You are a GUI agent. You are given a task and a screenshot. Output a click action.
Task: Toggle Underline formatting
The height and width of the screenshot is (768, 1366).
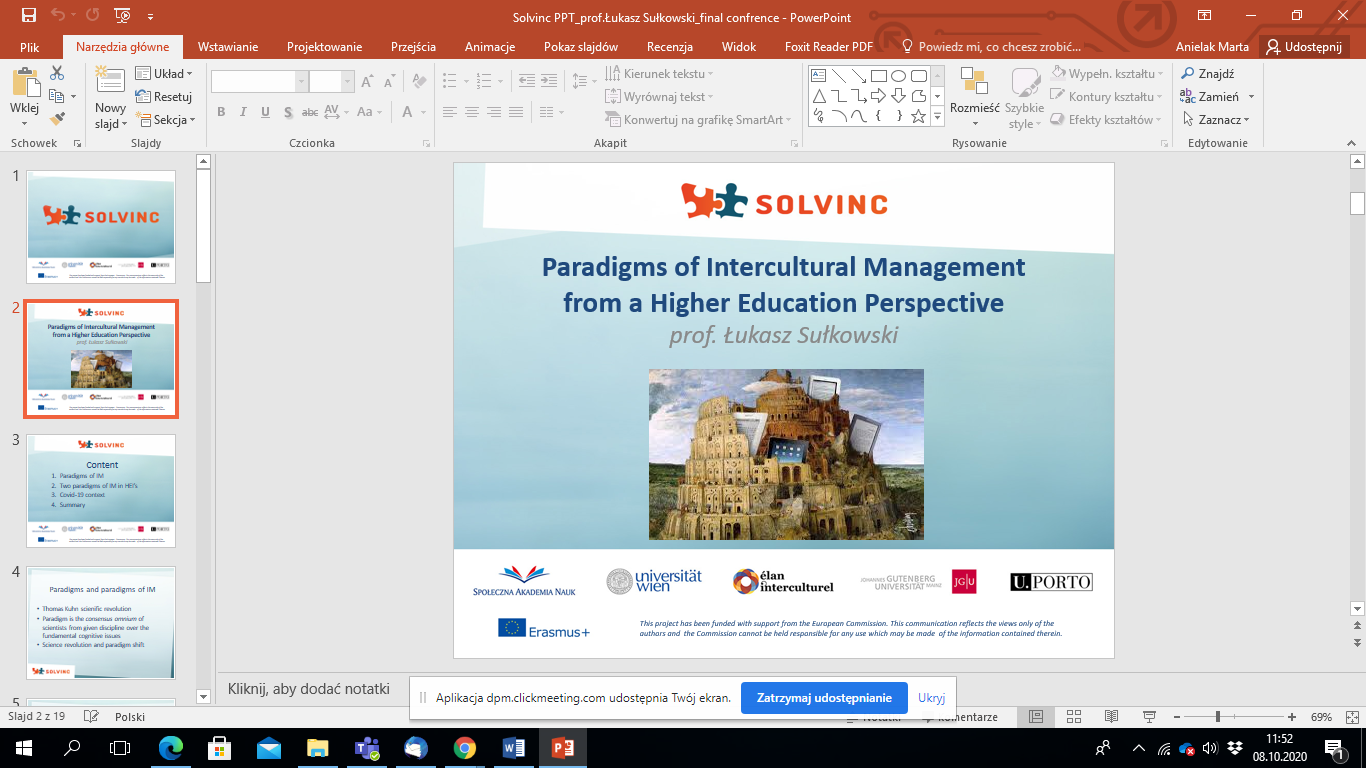point(265,112)
